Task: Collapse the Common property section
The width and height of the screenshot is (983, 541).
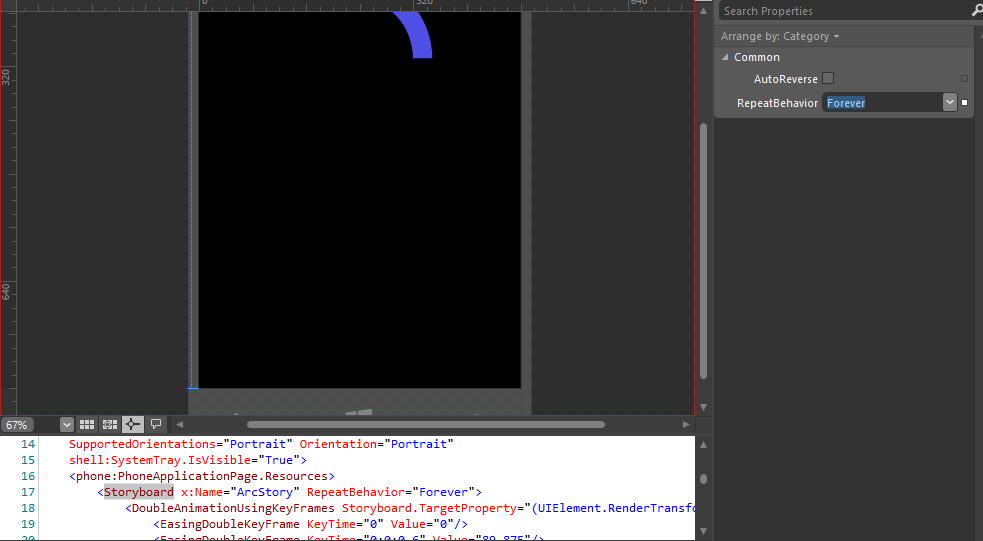Action: (726, 58)
